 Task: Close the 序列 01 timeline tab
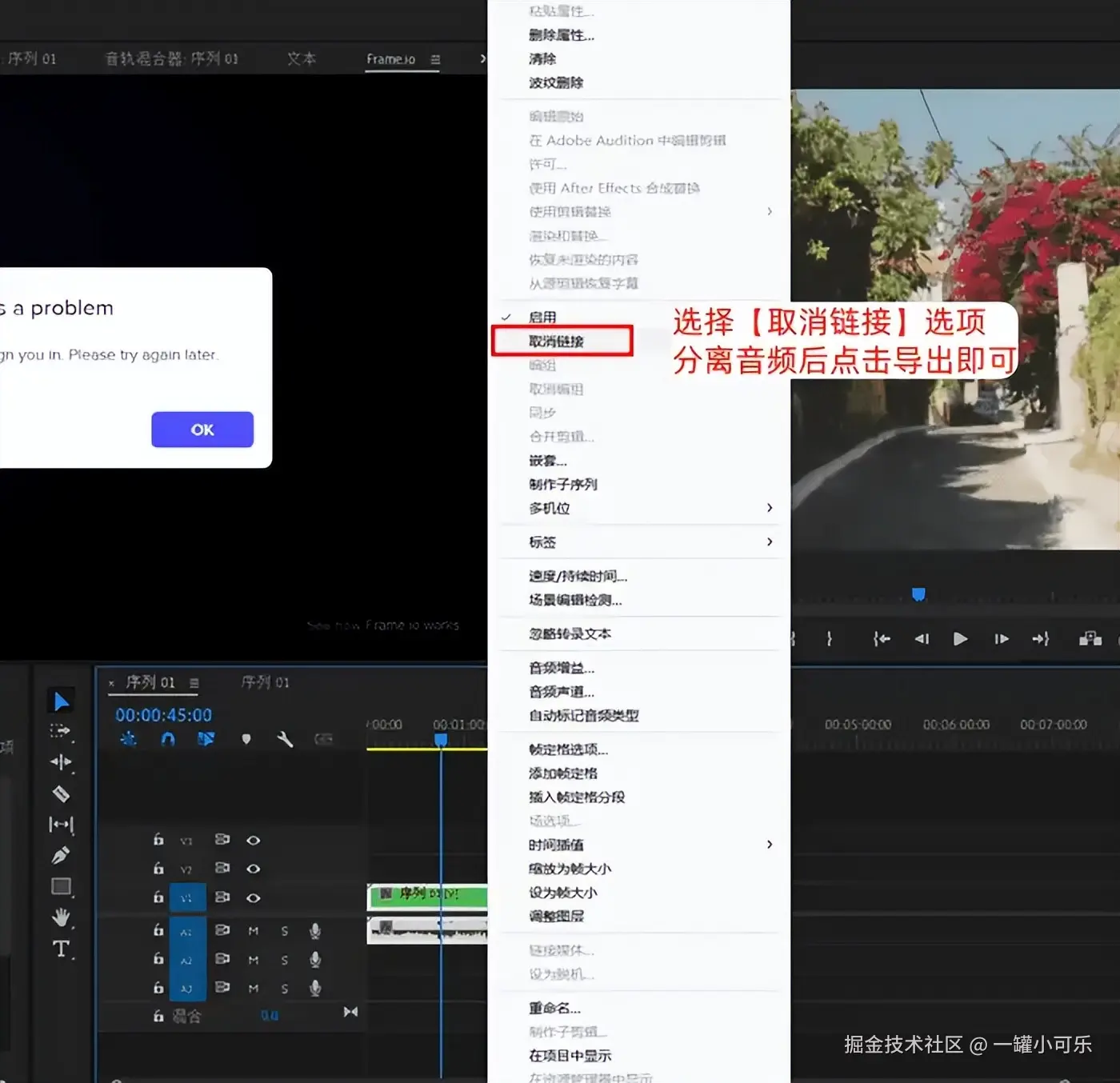pyautogui.click(x=111, y=683)
